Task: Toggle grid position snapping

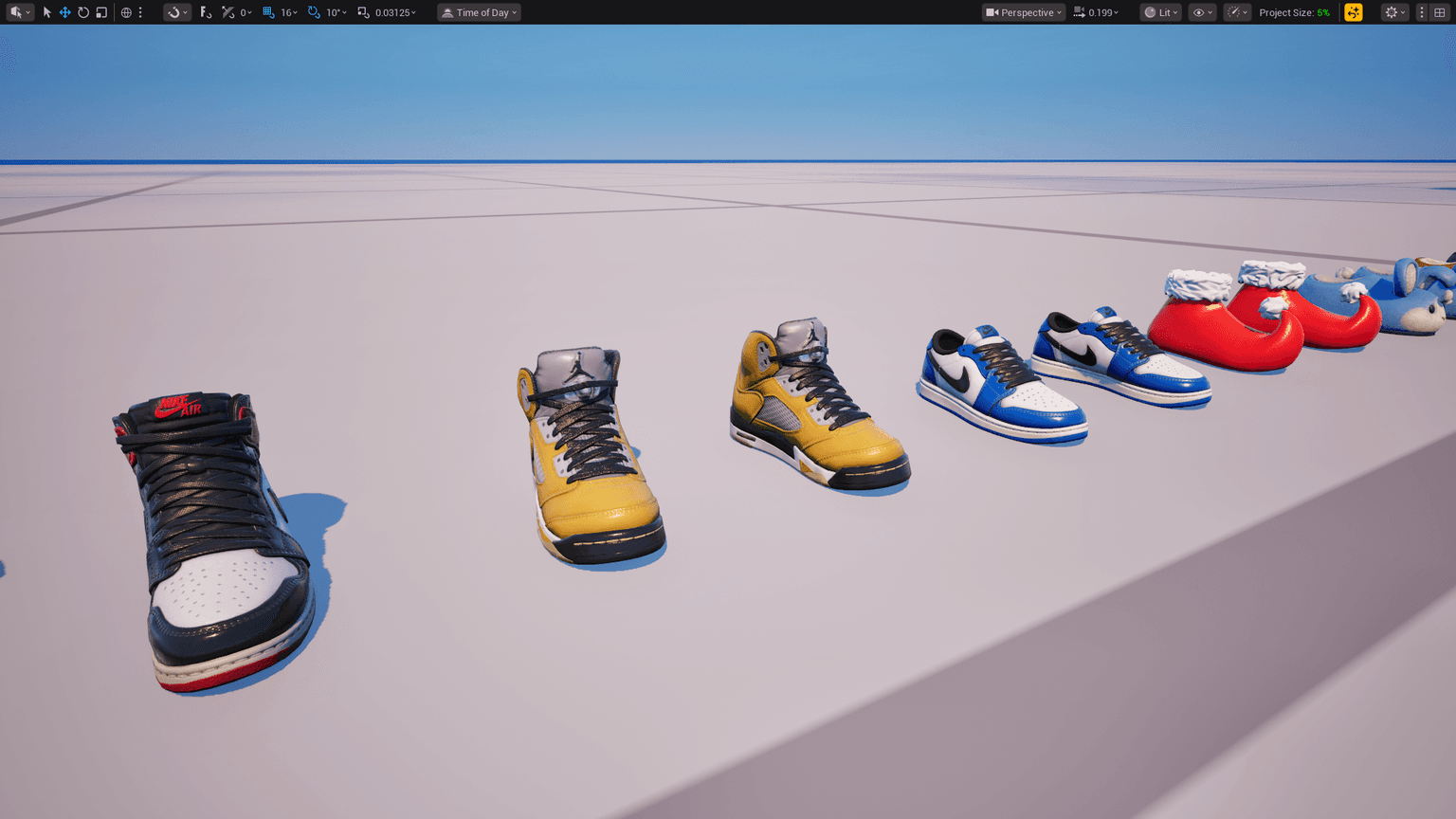Action: click(x=268, y=12)
